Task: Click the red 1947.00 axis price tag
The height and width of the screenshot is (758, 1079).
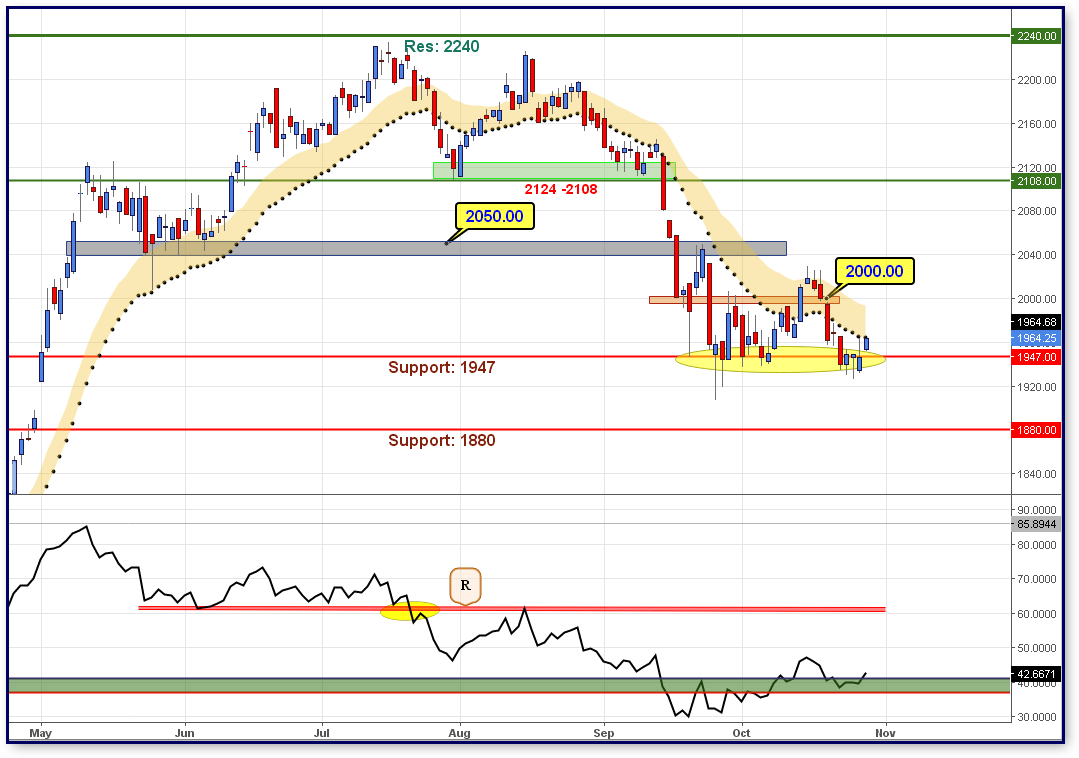Action: click(x=1037, y=357)
